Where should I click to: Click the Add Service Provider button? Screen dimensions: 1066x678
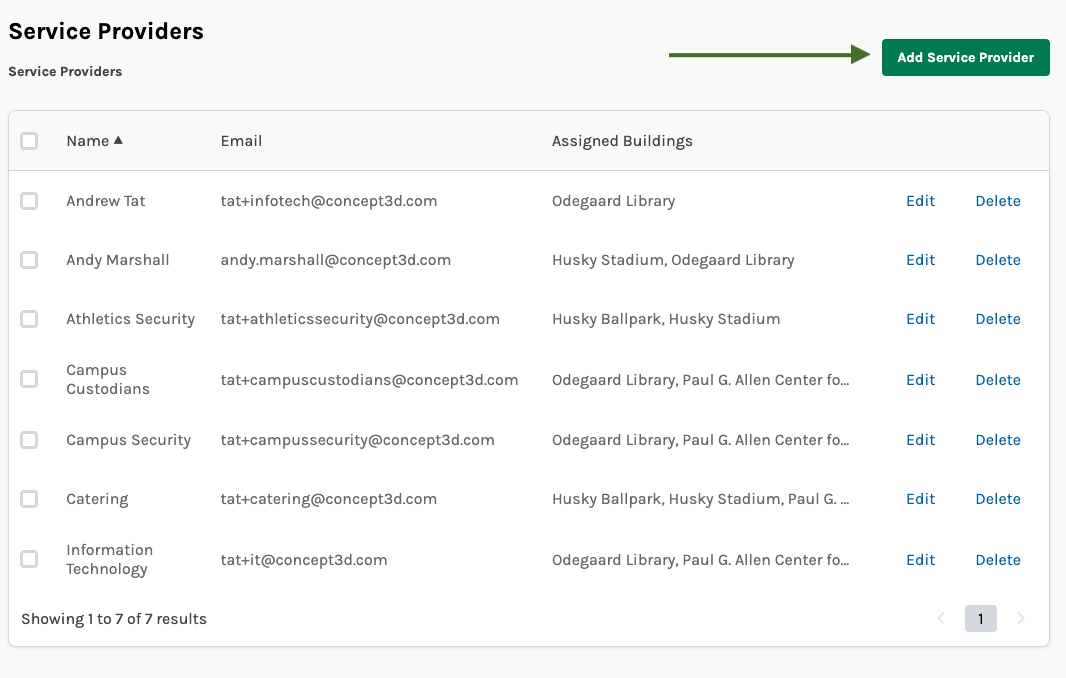(964, 57)
